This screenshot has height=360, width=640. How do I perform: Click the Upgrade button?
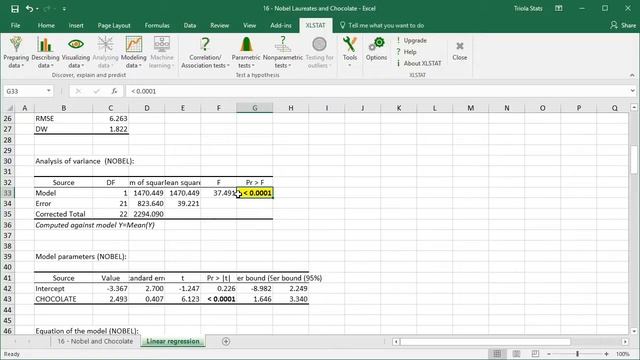(x=411, y=40)
